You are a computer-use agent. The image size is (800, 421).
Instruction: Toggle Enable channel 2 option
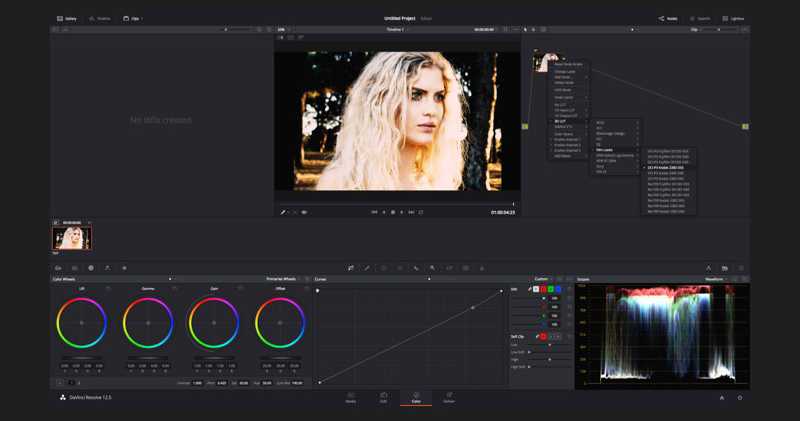tap(568, 145)
